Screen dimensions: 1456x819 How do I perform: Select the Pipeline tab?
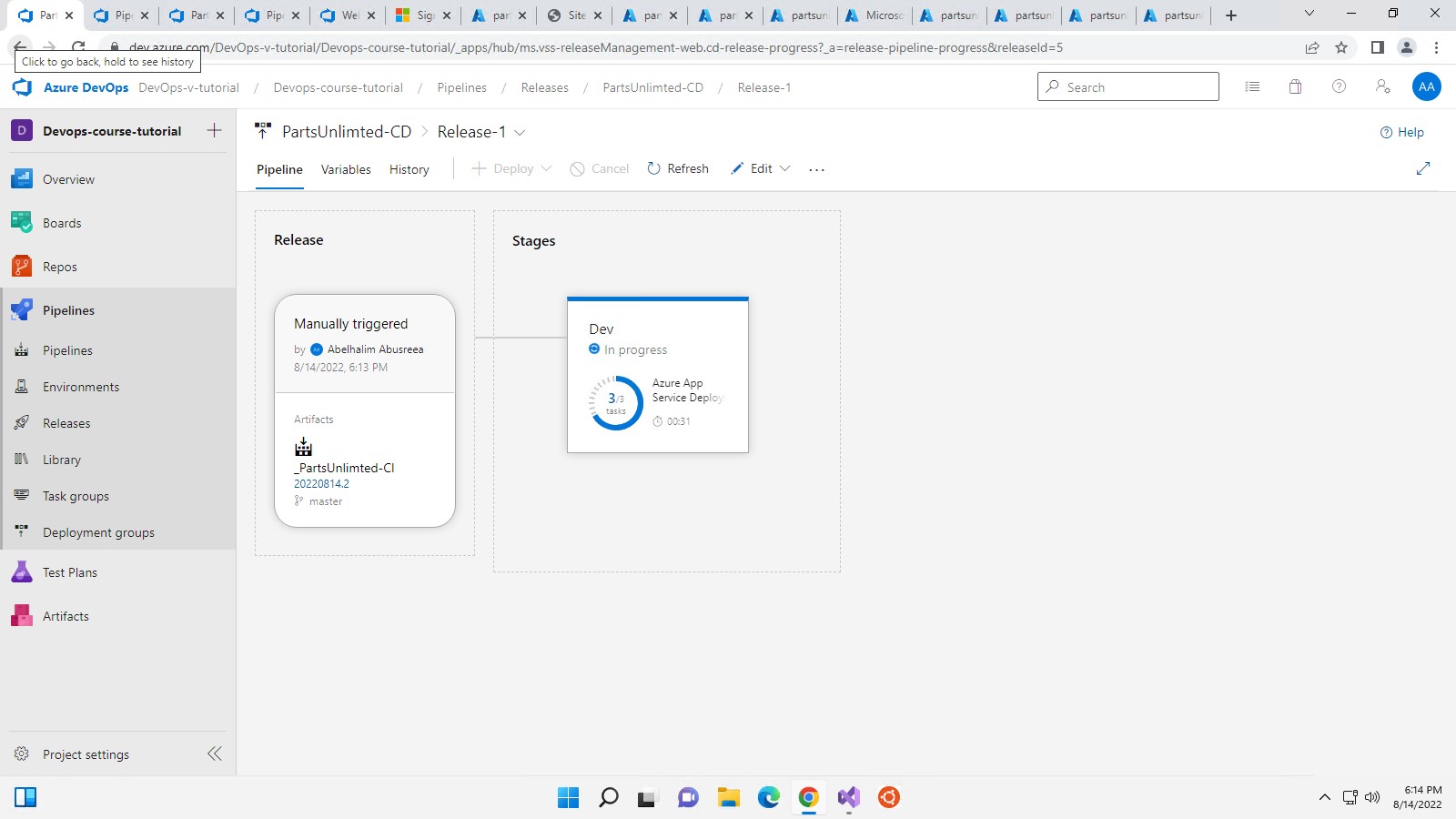coord(279,169)
